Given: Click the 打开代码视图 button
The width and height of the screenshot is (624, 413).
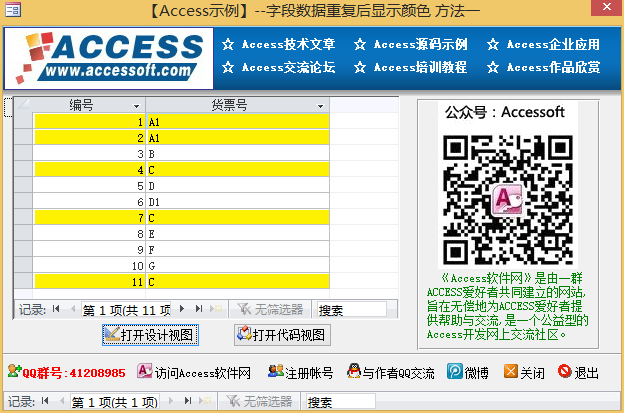Looking at the screenshot, I should [282, 335].
